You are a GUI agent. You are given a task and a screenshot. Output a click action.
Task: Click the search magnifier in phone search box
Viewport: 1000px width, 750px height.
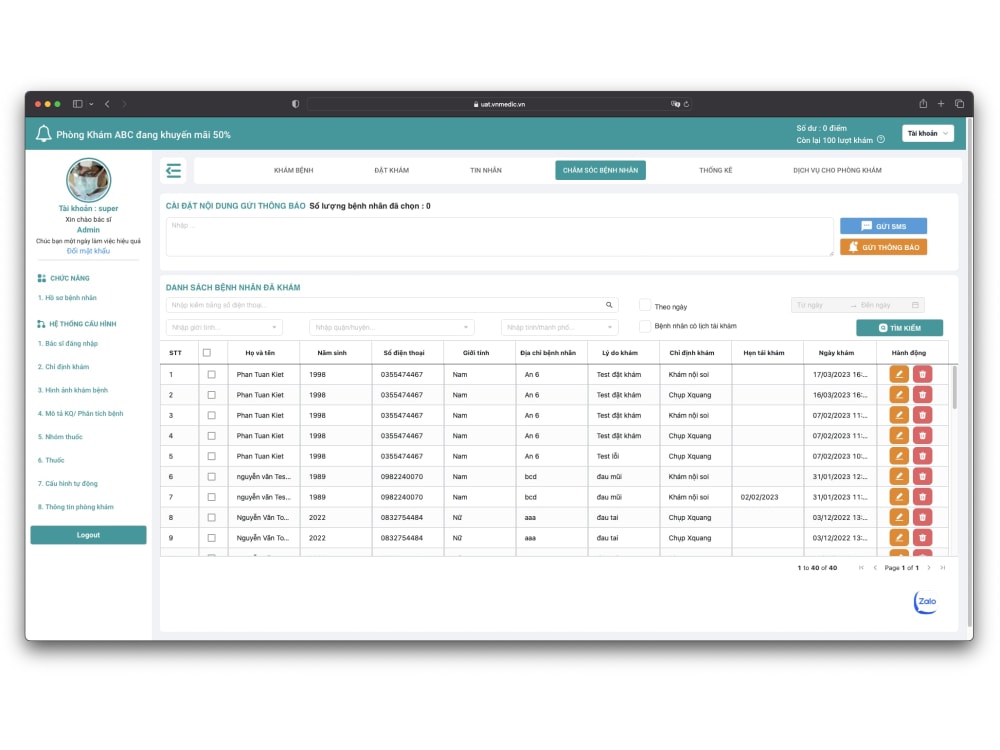pos(609,305)
